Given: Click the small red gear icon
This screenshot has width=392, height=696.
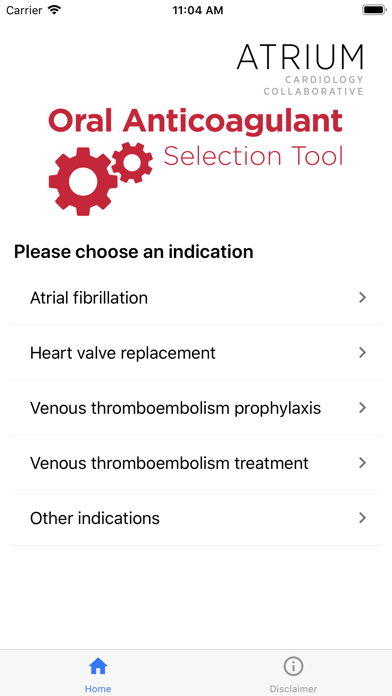Looking at the screenshot, I should point(132,162).
